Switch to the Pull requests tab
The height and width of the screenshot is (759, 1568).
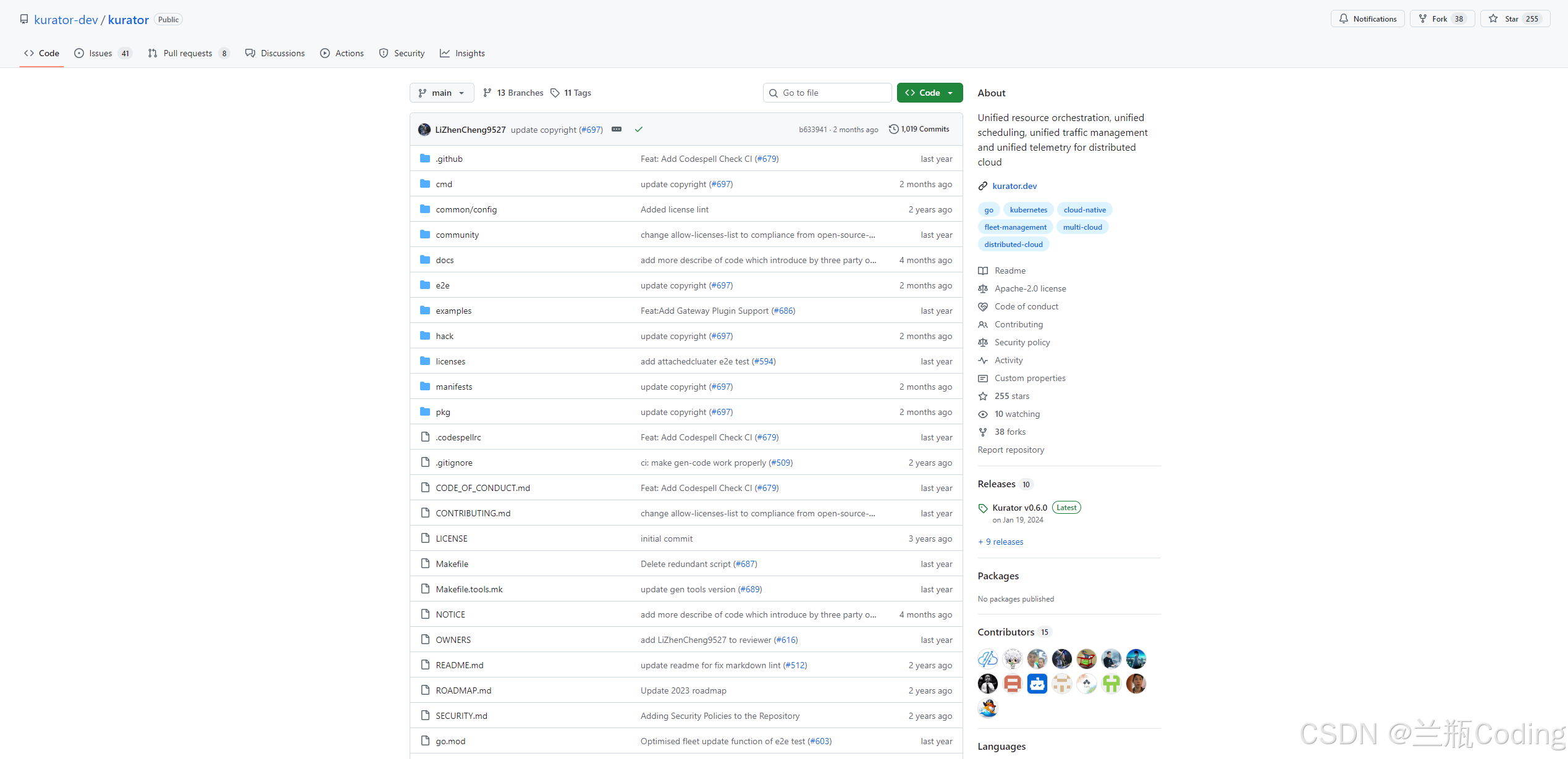click(188, 53)
